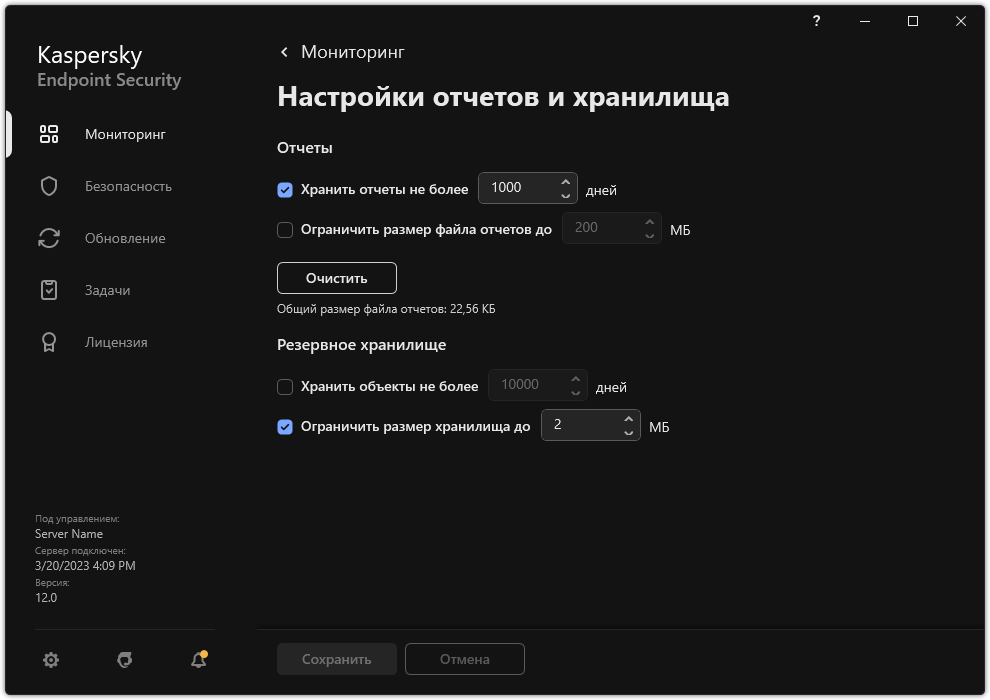Enable the Хранить объекты не более checkbox

(x=285, y=386)
